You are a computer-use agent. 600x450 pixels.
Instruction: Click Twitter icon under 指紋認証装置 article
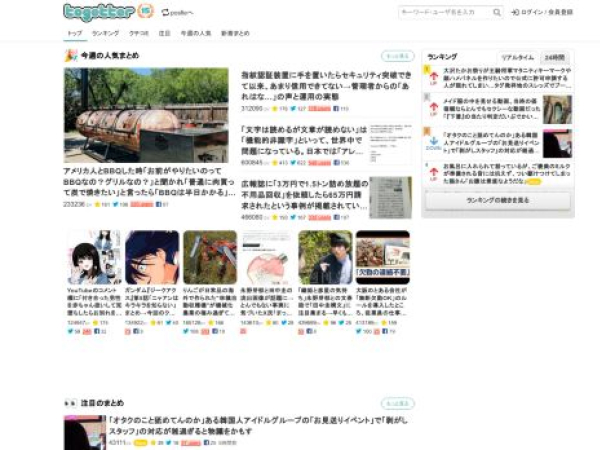pos(293,109)
